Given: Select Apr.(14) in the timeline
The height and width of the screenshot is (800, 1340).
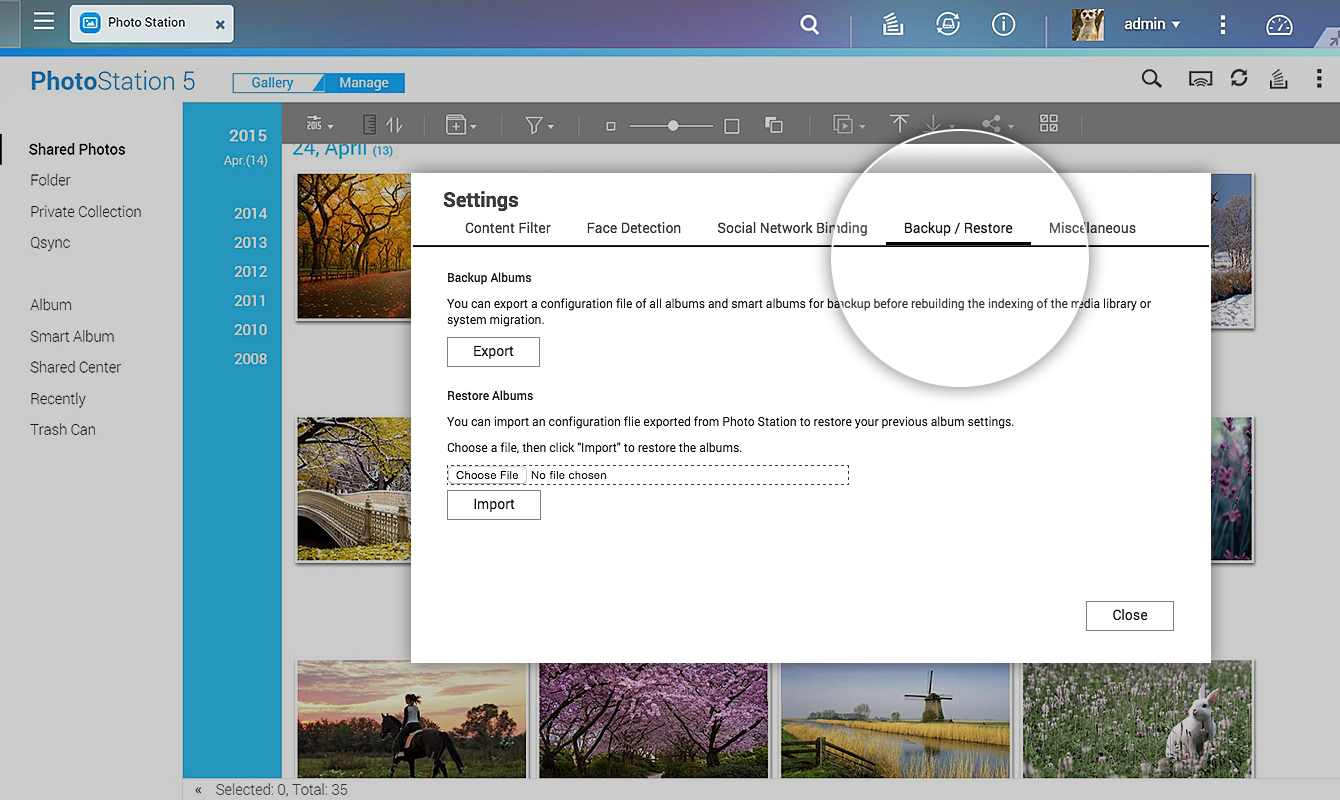Looking at the screenshot, I should click(246, 160).
